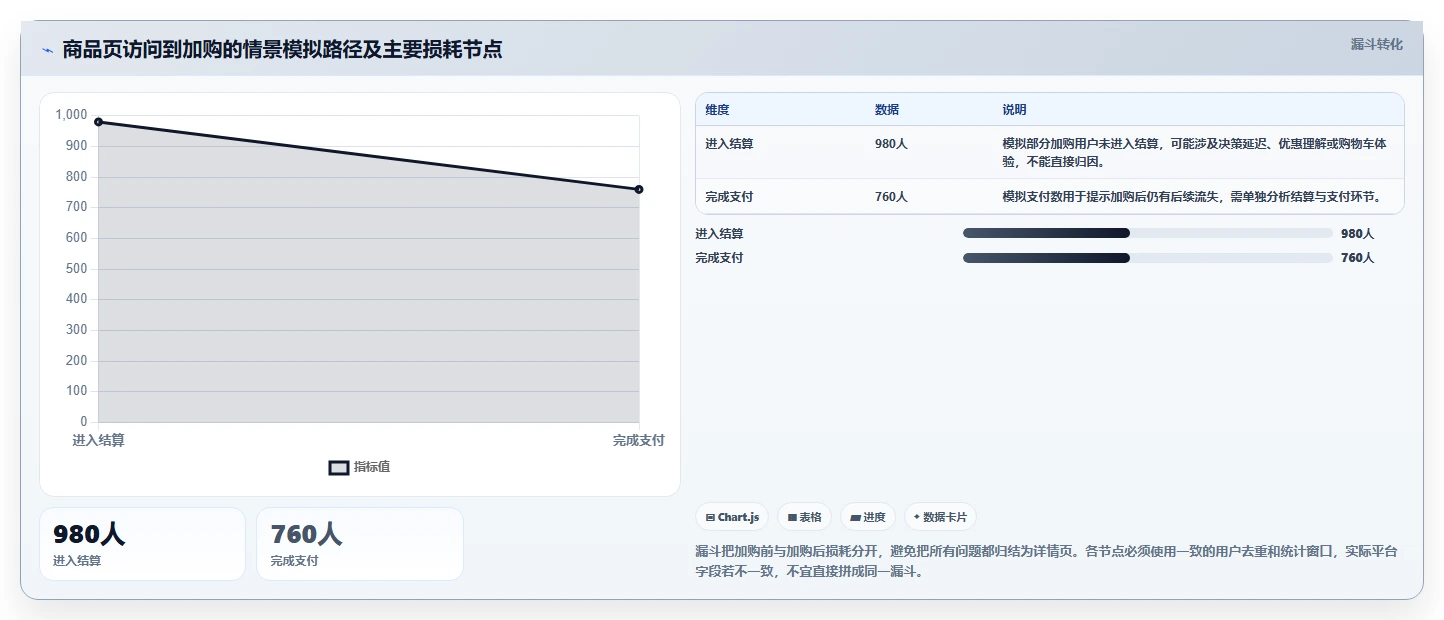Click the Chart.js chip
Screen dimensions: 1444x620
732,517
